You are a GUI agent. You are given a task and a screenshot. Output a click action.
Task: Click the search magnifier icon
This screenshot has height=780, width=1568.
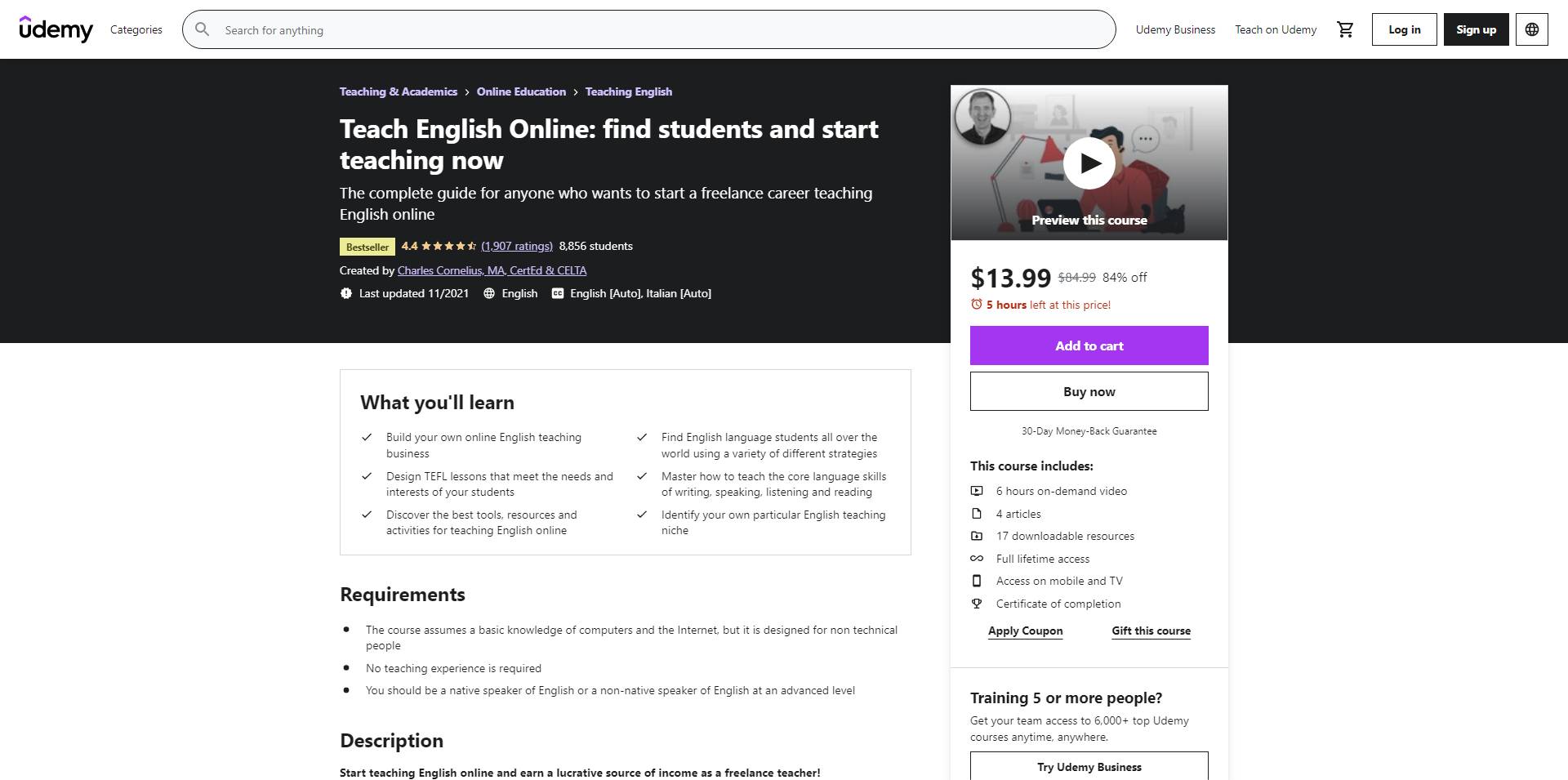(203, 29)
